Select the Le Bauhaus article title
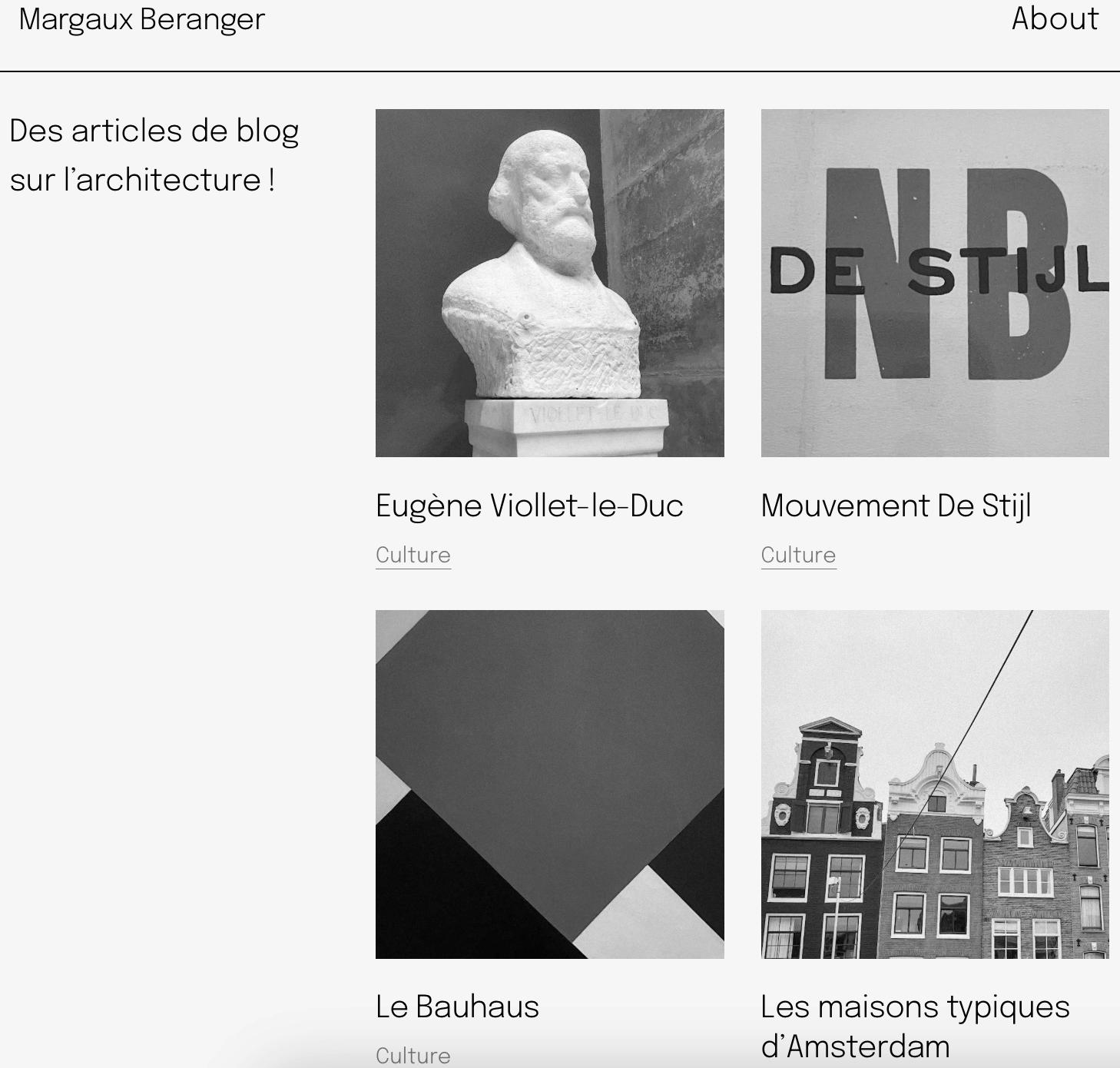The image size is (1120, 1068). (457, 1007)
